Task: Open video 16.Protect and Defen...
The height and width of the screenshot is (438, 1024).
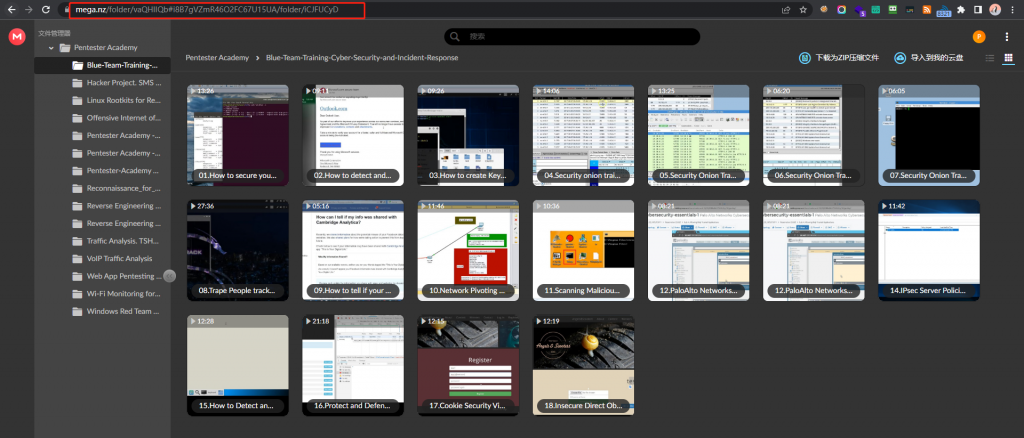Action: click(x=353, y=366)
